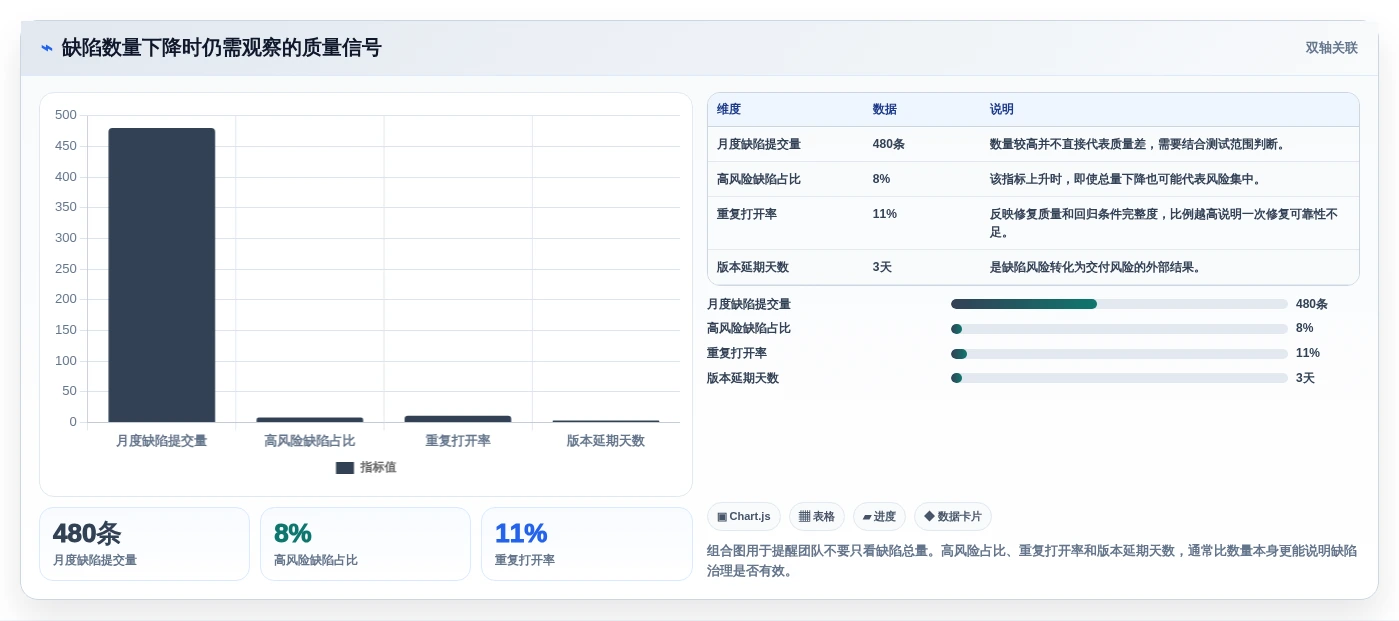
Task: Click the 480条 cell in table
Action: pyautogui.click(x=889, y=144)
